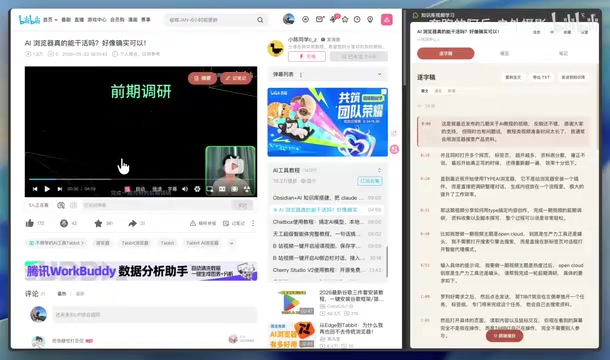
Task: Open player settings gear icon
Action: pyautogui.click(x=197, y=189)
